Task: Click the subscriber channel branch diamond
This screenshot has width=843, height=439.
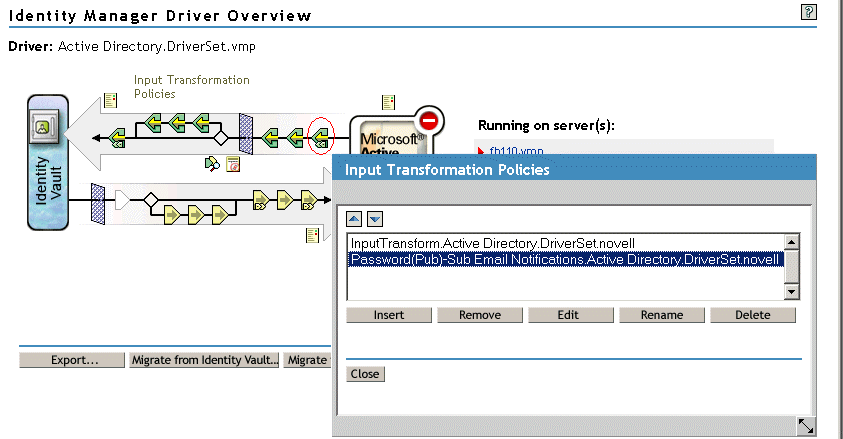Action: pos(151,200)
